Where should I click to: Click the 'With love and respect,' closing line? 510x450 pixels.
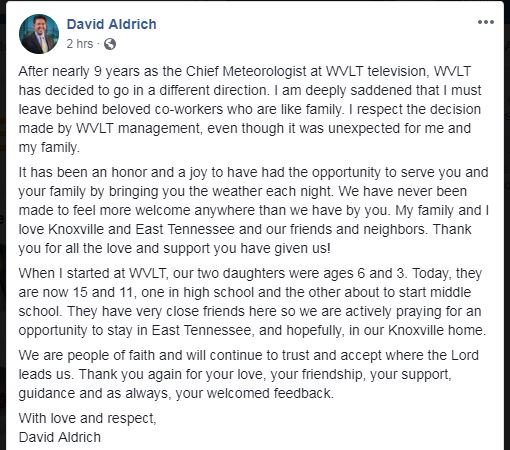point(87,418)
